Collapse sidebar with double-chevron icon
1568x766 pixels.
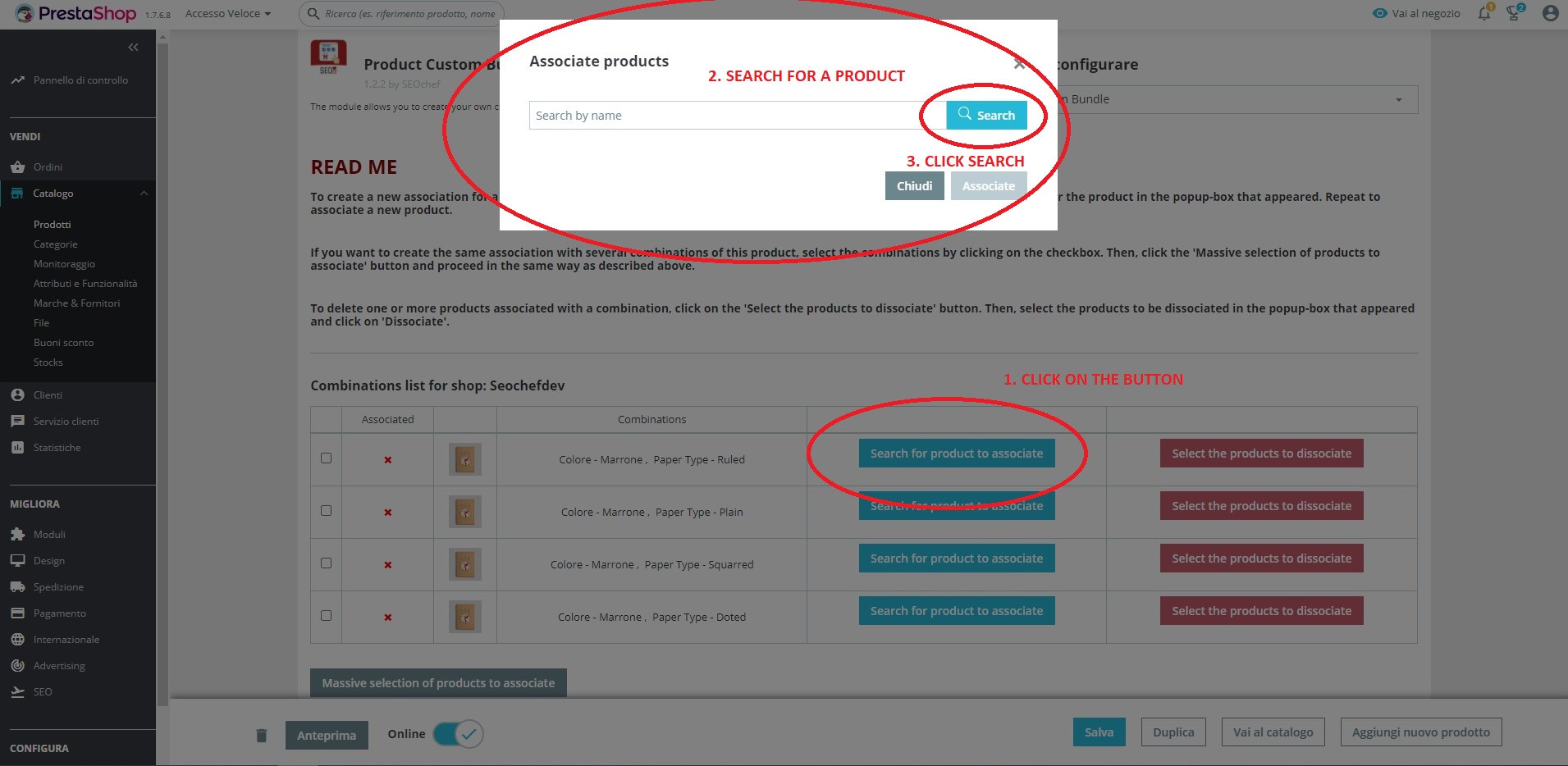[133, 48]
